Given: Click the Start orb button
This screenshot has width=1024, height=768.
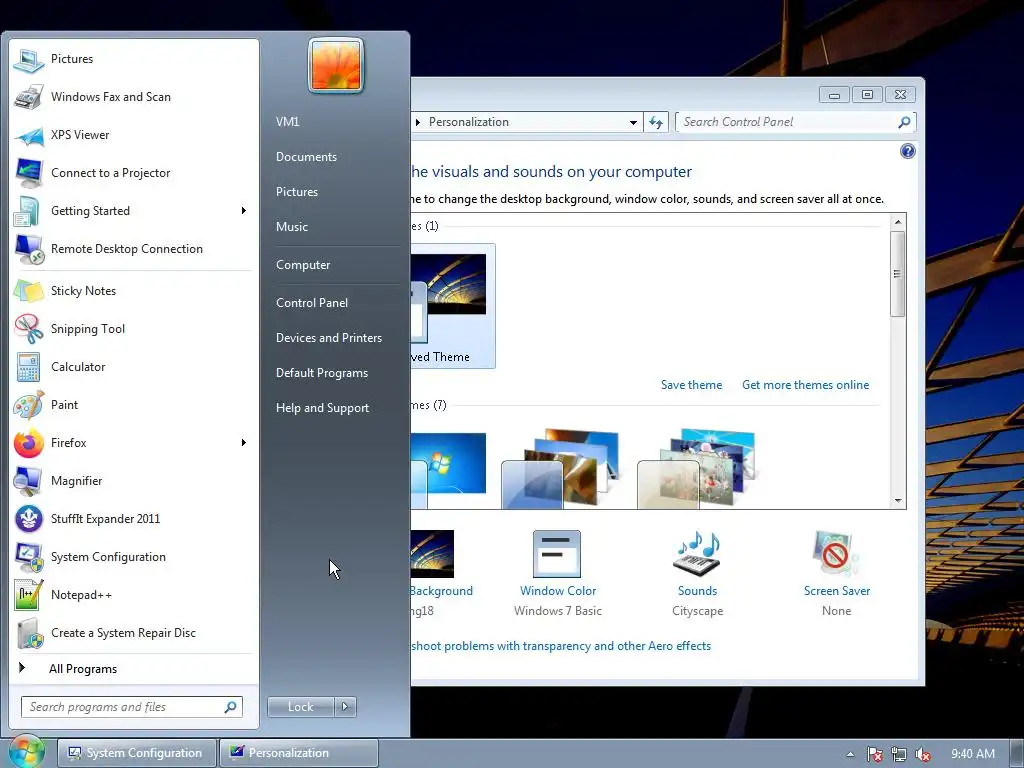Looking at the screenshot, I should click(26, 752).
